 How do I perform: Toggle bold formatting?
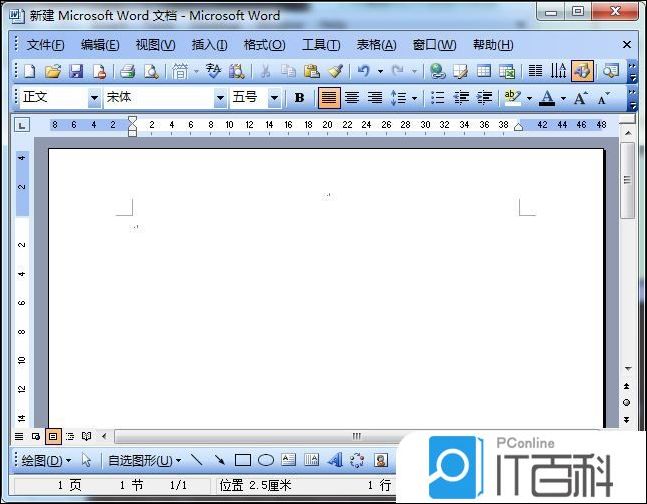click(300, 97)
